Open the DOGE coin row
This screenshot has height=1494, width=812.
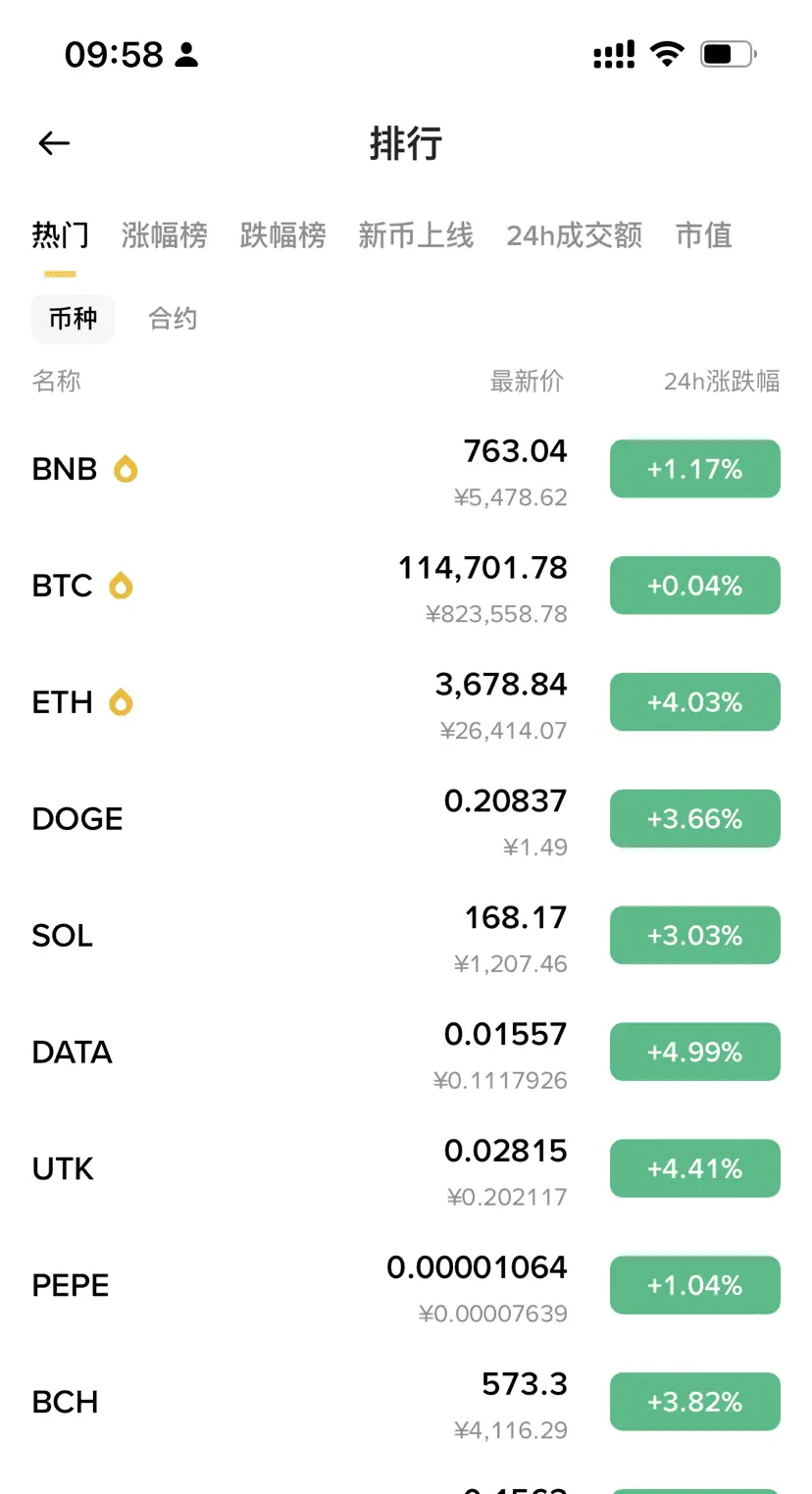point(406,819)
